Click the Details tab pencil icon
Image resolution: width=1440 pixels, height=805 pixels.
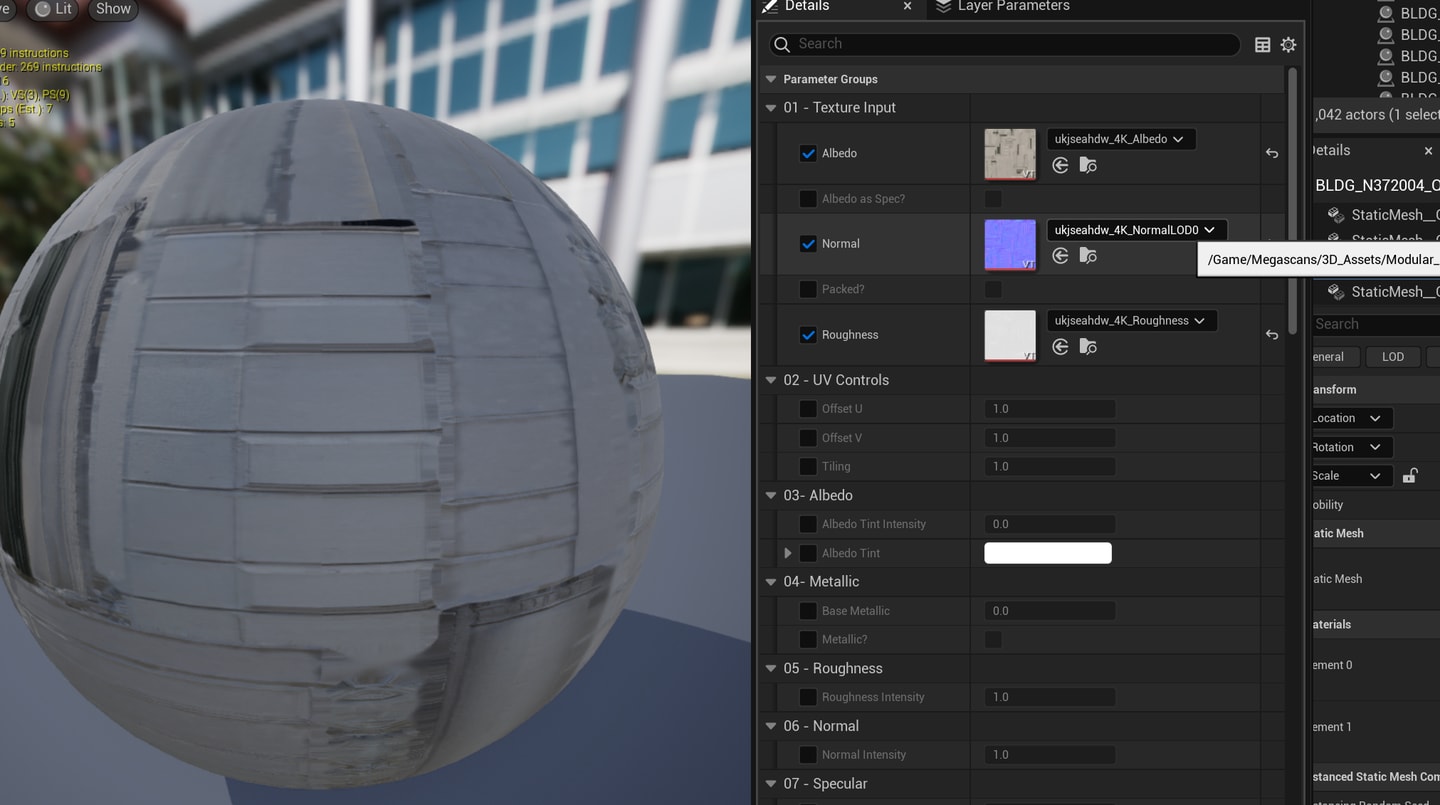[x=770, y=6]
